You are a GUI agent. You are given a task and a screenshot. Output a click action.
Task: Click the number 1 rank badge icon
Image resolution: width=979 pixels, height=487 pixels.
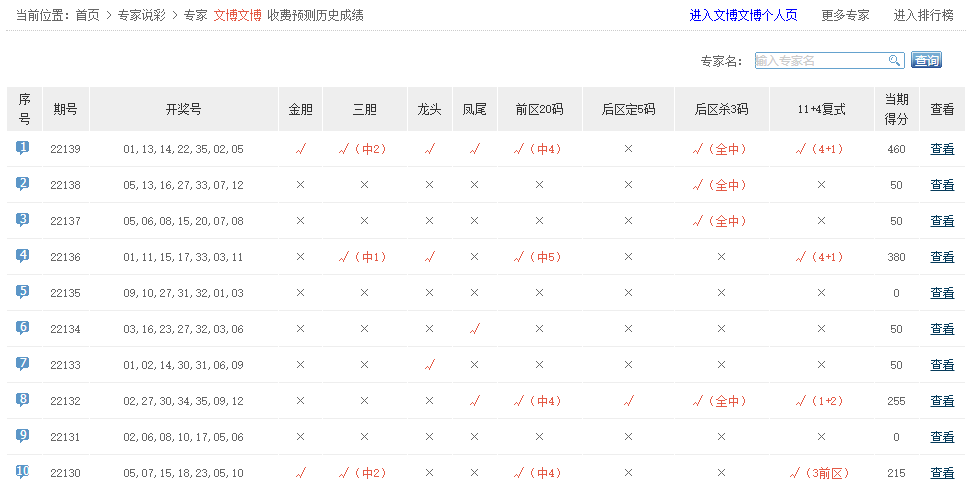[x=23, y=148]
